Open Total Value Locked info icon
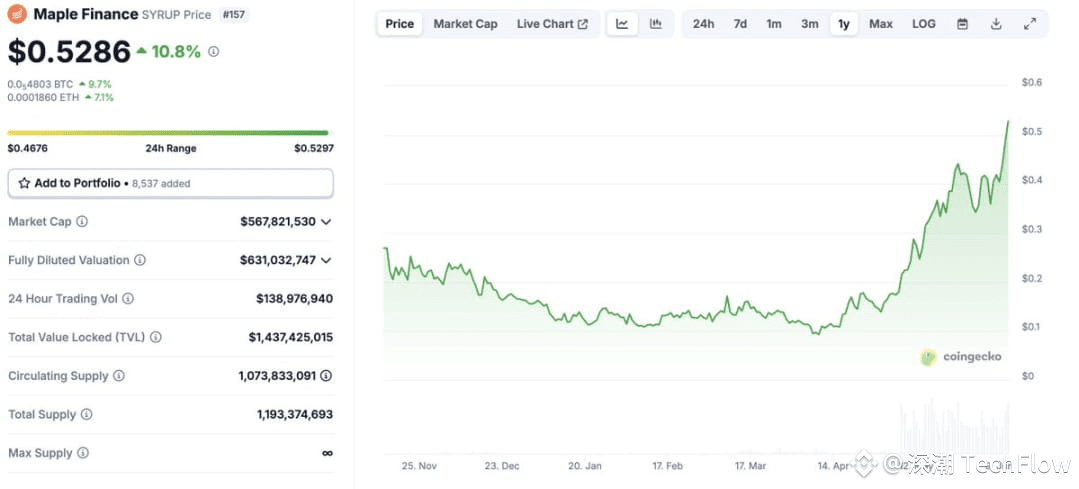 coord(156,337)
